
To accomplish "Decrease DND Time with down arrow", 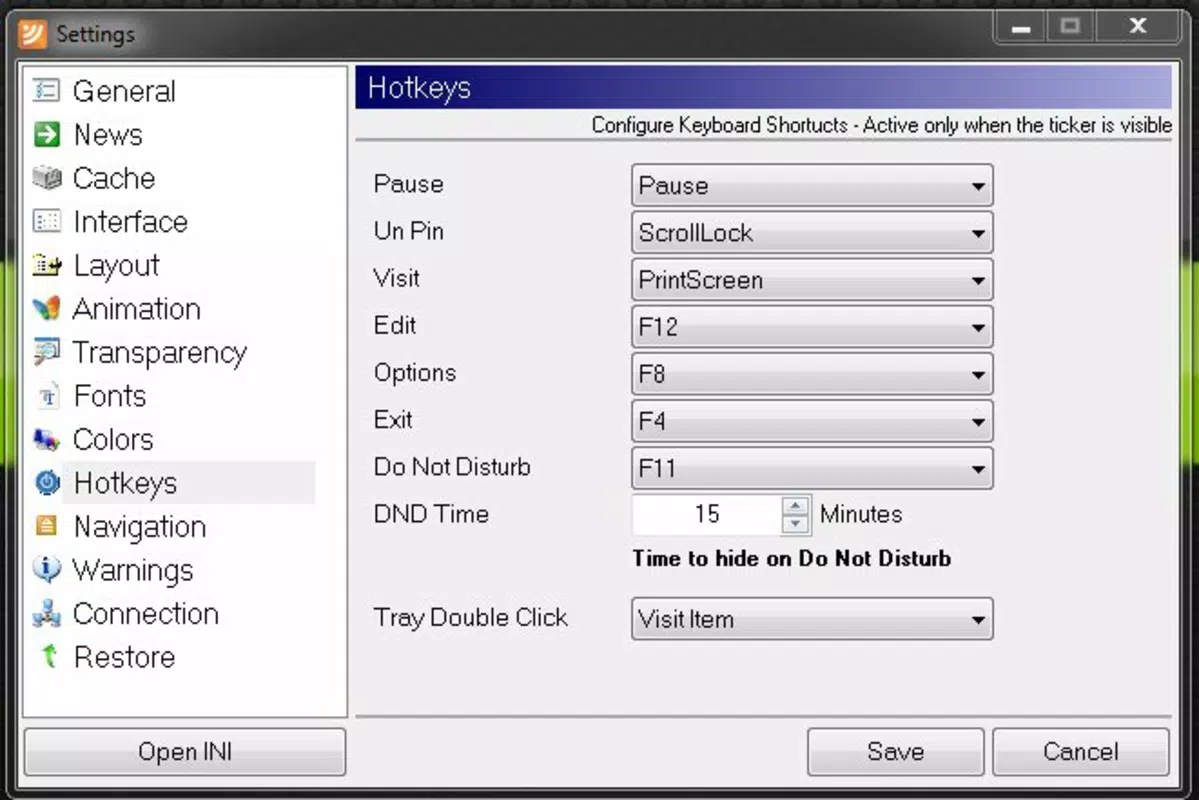I will click(x=795, y=524).
